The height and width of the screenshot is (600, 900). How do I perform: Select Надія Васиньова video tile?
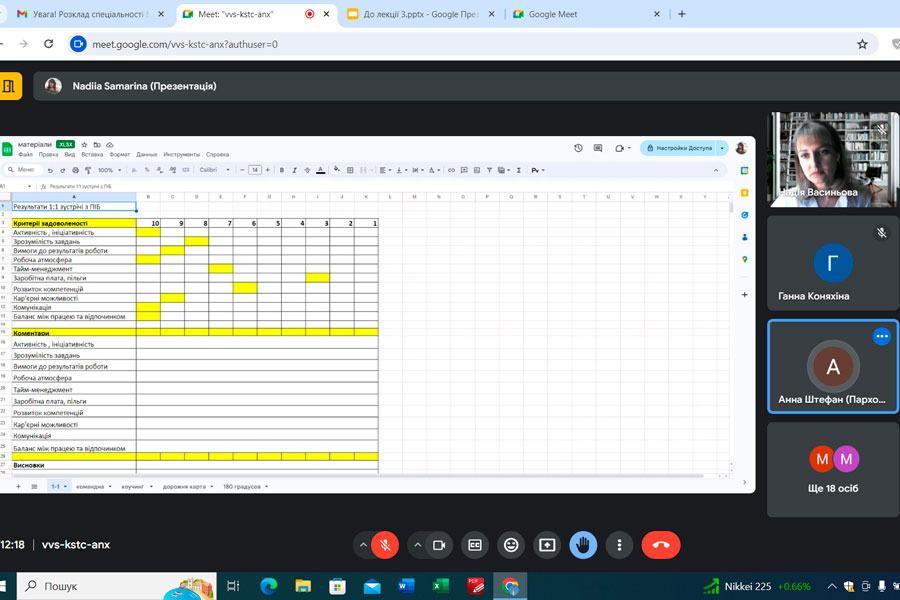(x=832, y=159)
